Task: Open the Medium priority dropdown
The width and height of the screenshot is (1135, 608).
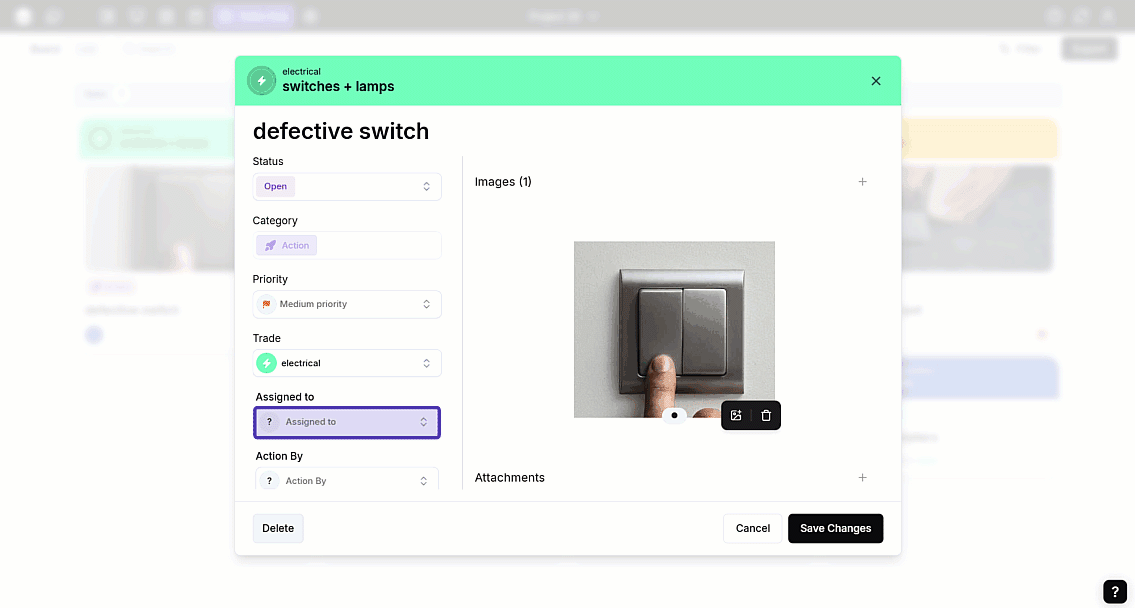Action: point(347,304)
